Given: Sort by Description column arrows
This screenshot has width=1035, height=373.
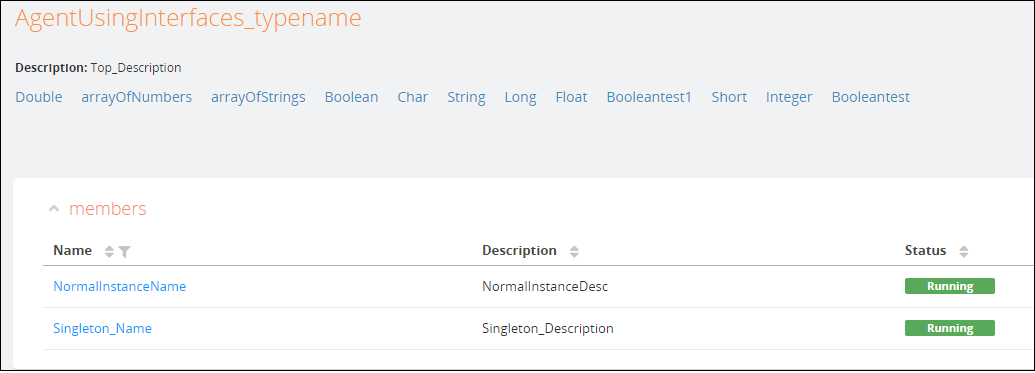Looking at the screenshot, I should coord(574,252).
